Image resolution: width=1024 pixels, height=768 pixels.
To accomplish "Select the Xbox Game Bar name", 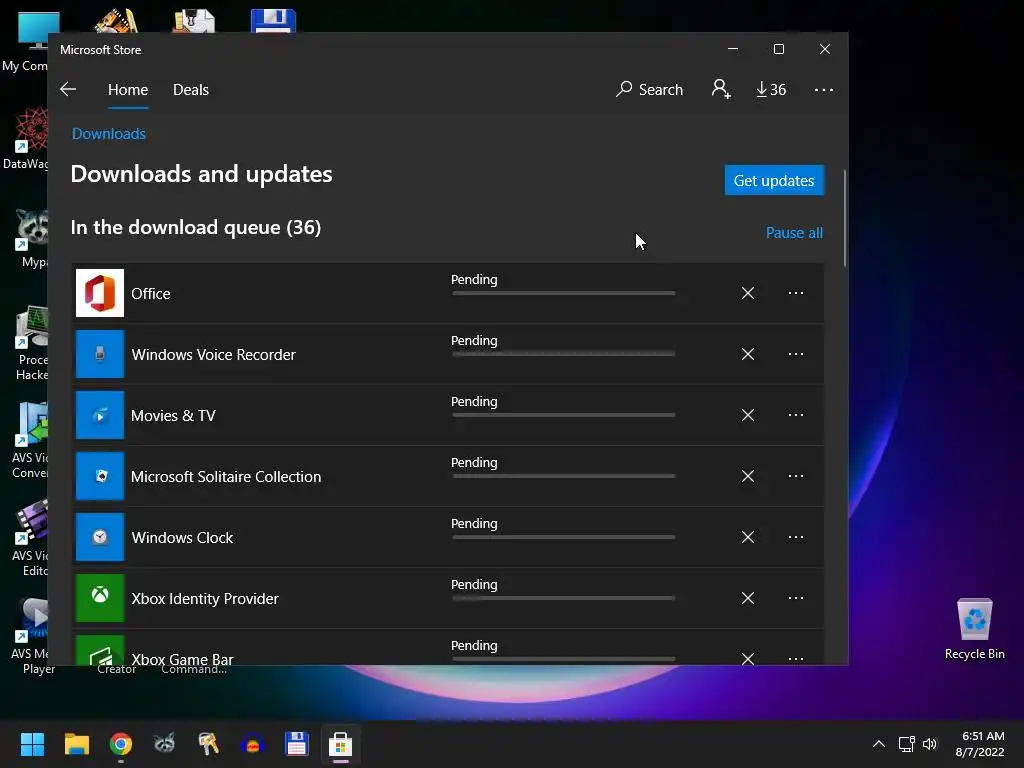I will tap(183, 658).
